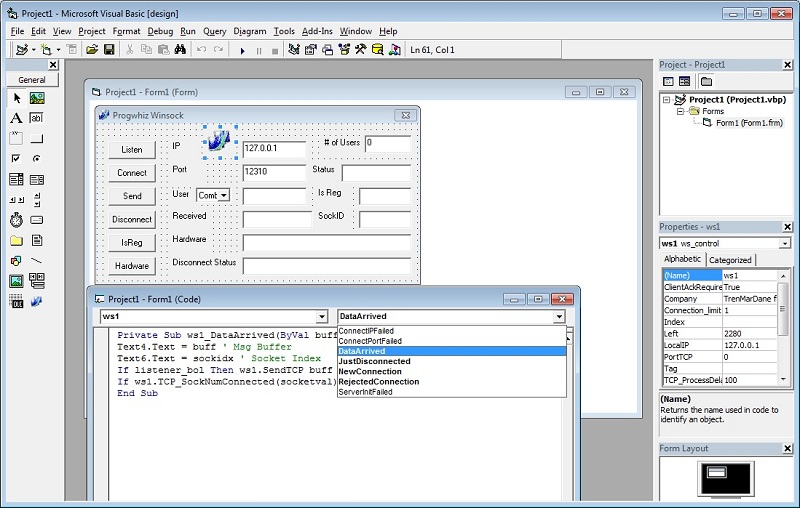Screen dimensions: 800x508
Task: Click the Find binoculars icon
Action: point(180,50)
